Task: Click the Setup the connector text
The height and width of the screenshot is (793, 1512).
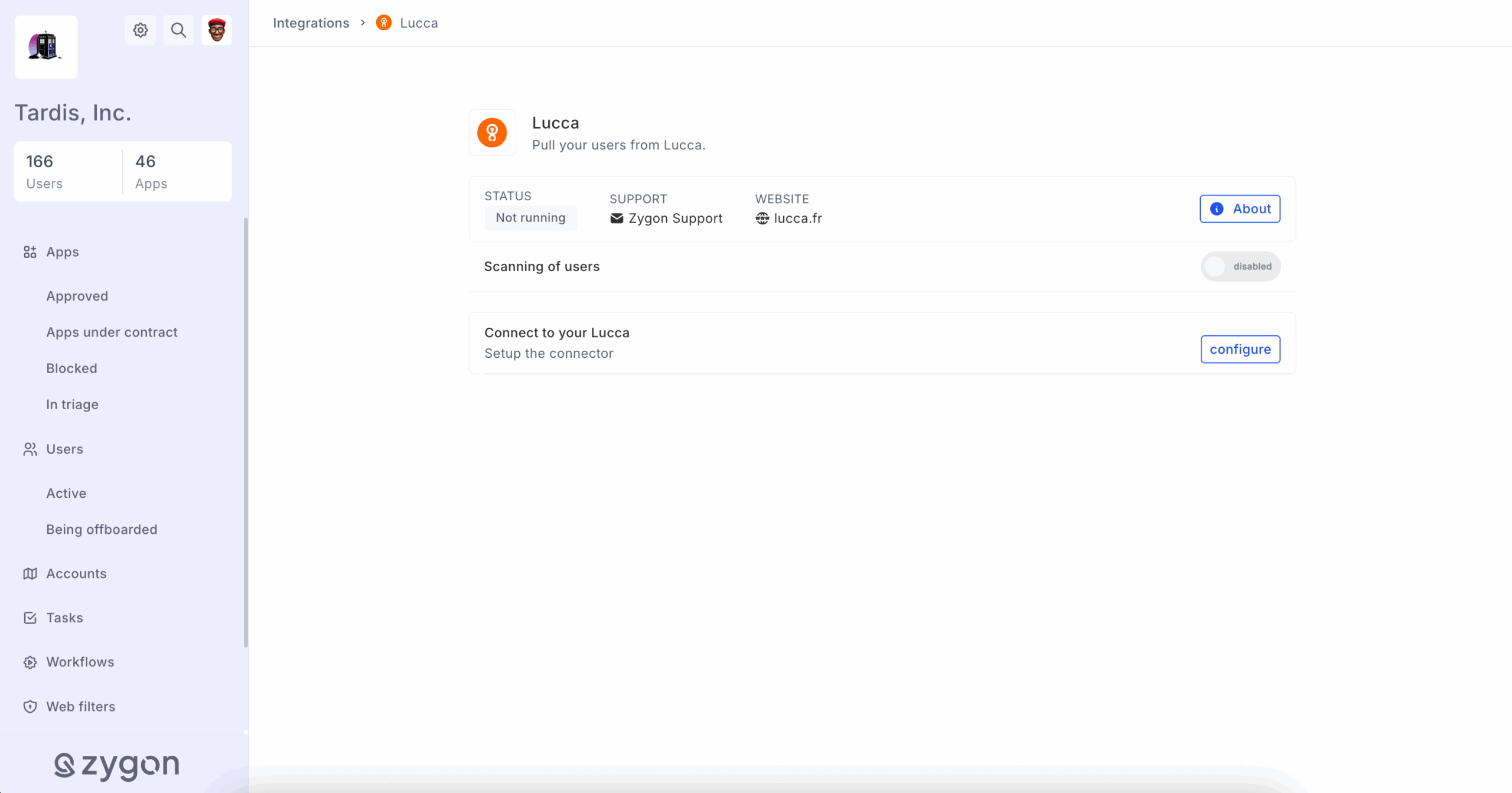Action: tap(549, 354)
